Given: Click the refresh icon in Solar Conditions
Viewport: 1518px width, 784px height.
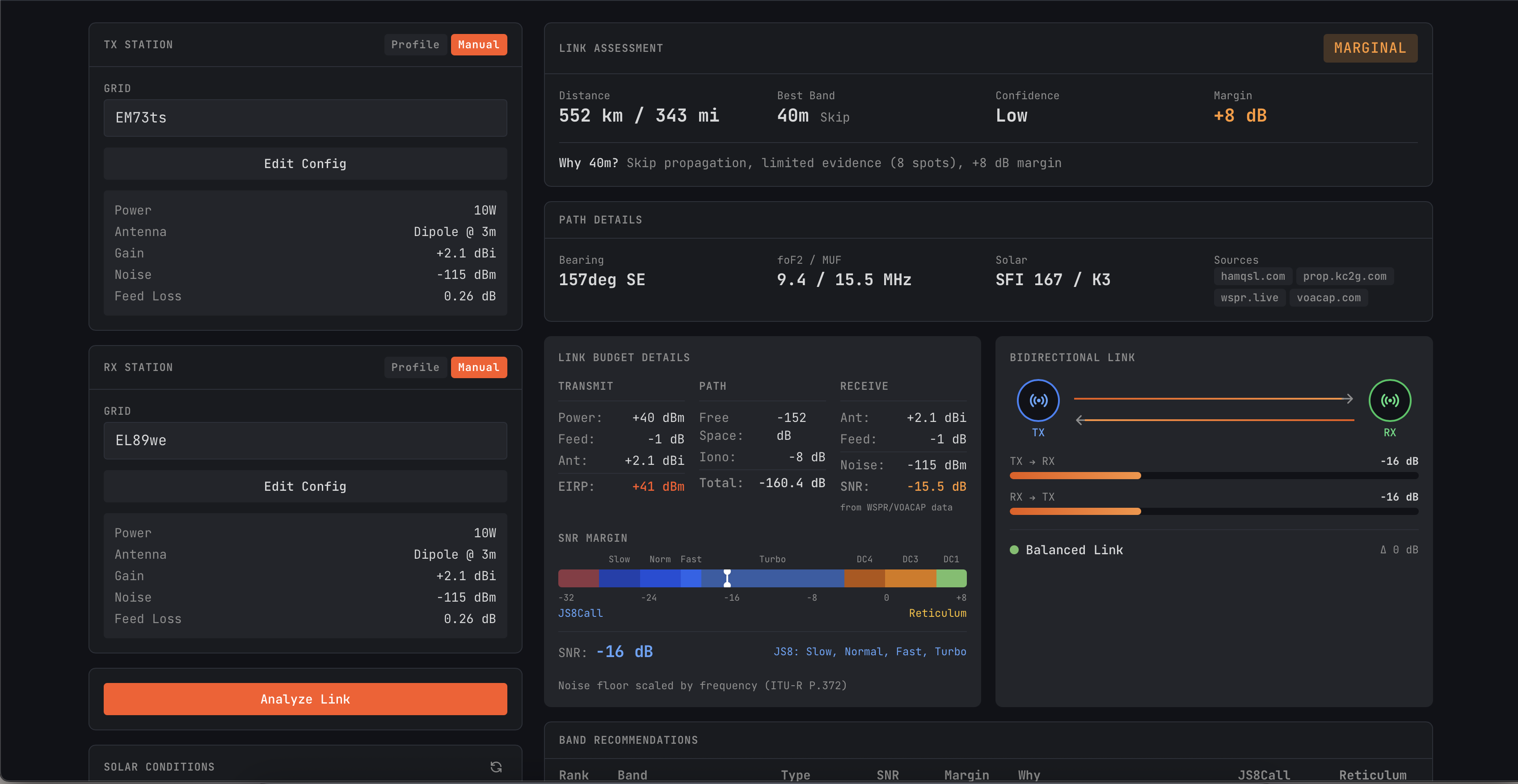Looking at the screenshot, I should (x=496, y=766).
